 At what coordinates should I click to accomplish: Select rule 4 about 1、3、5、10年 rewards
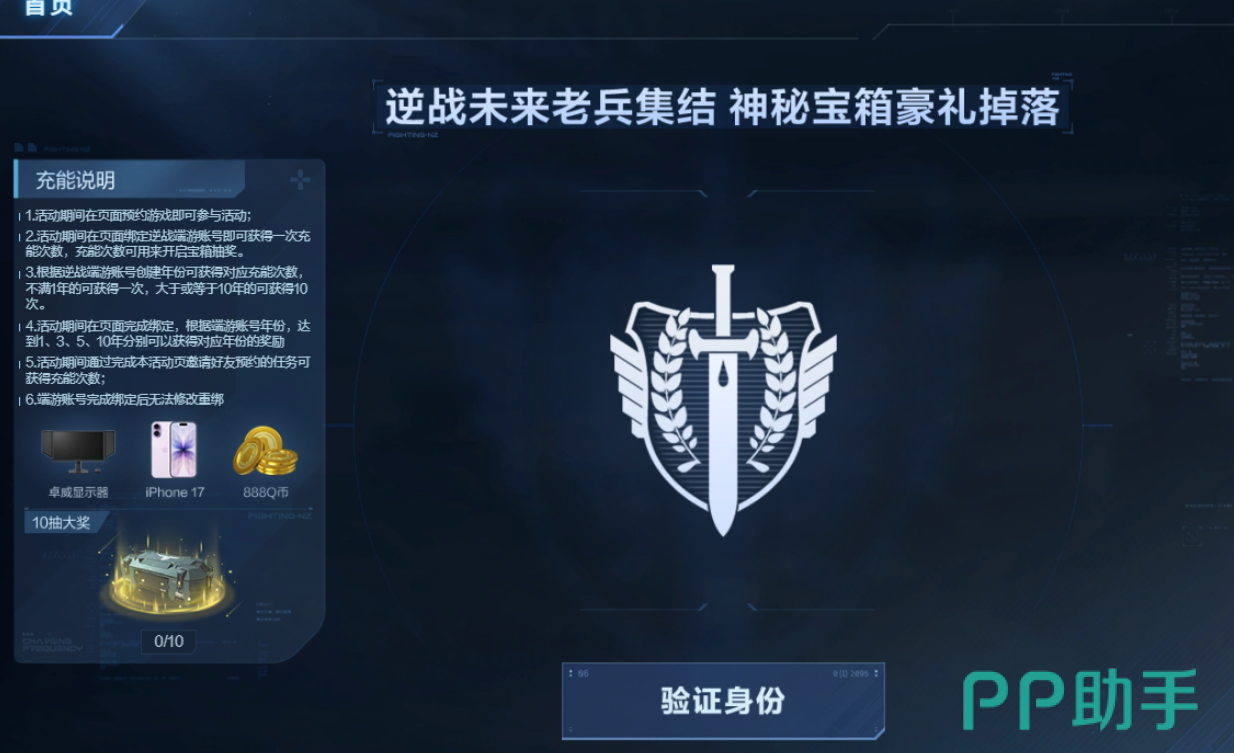pyautogui.click(x=167, y=333)
